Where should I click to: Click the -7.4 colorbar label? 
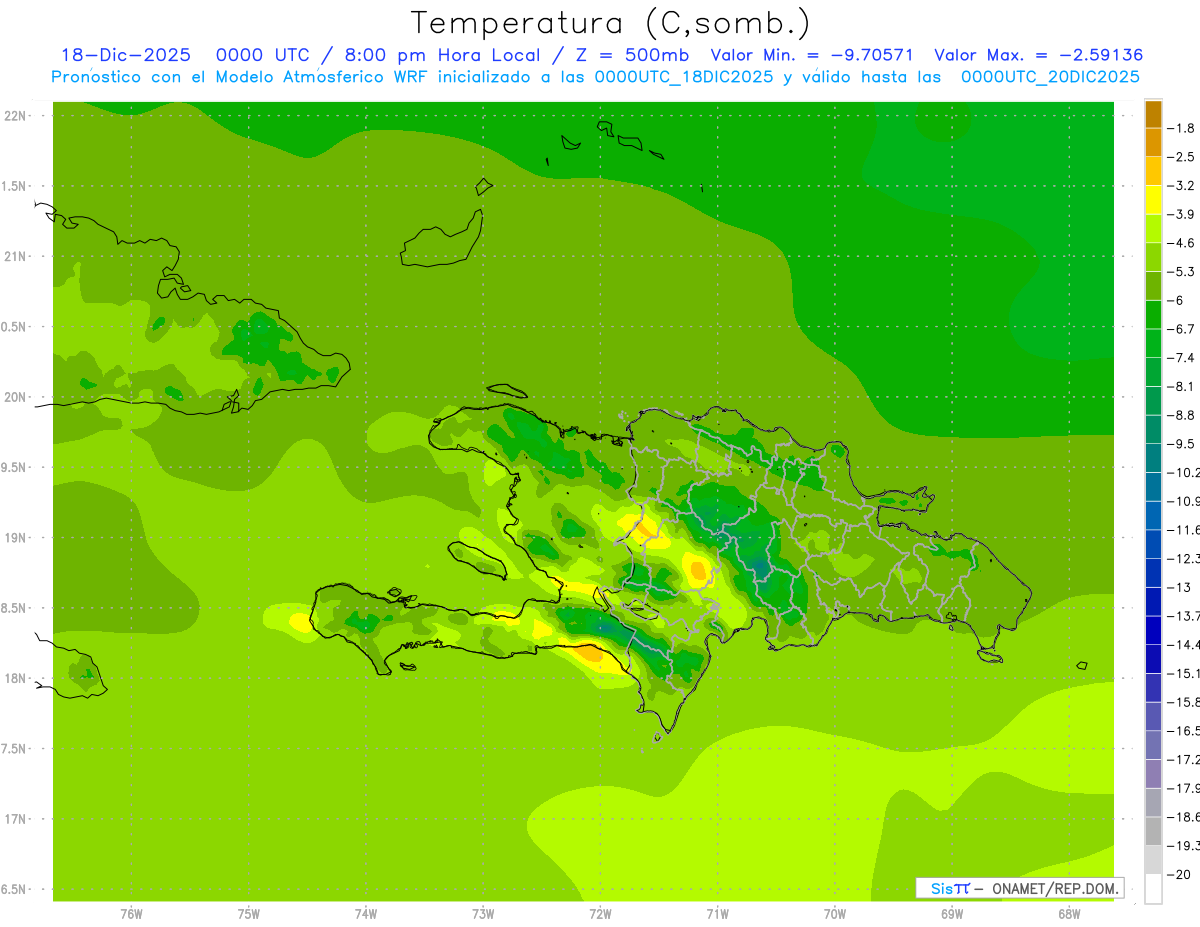click(x=1182, y=357)
